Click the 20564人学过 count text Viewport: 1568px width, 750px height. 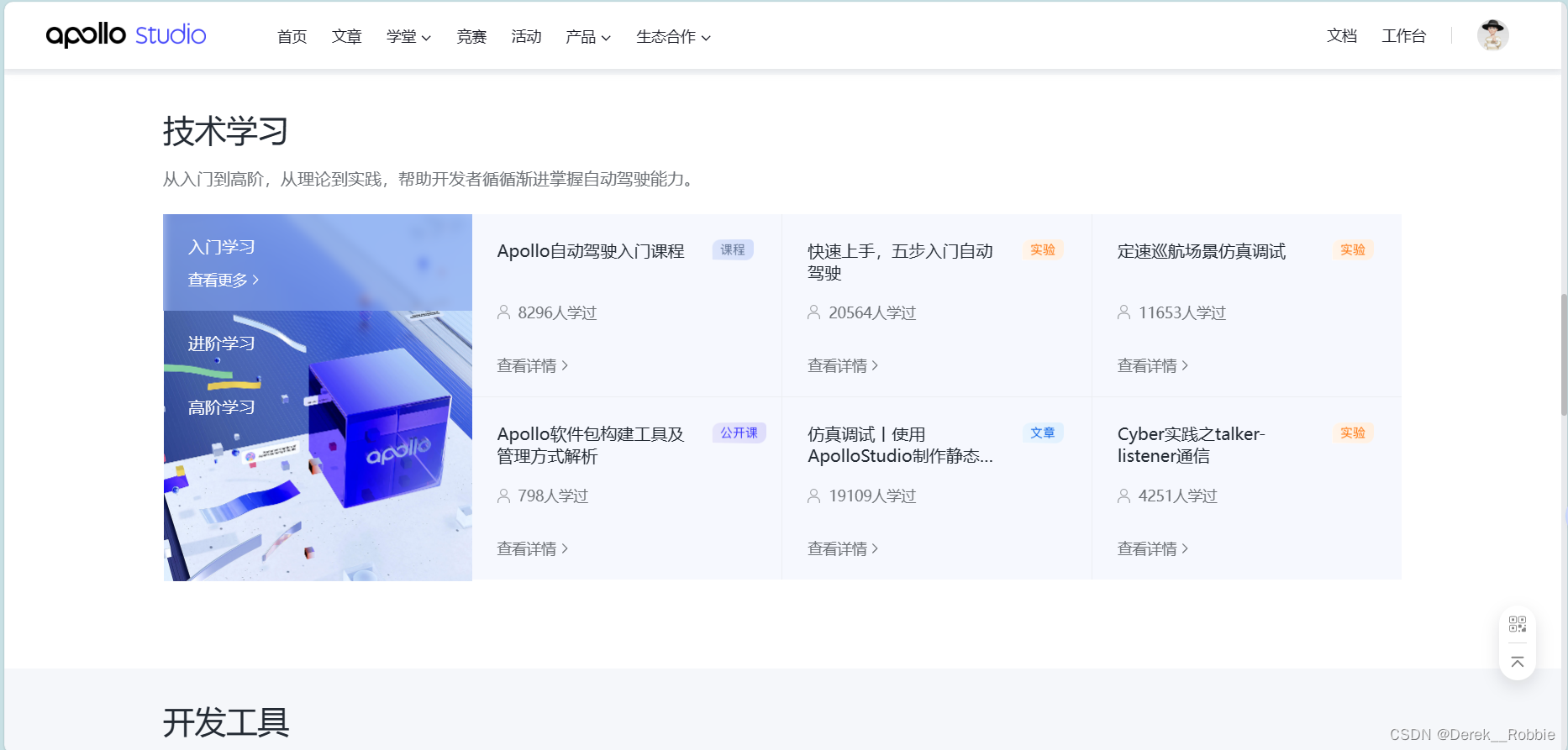tap(872, 312)
